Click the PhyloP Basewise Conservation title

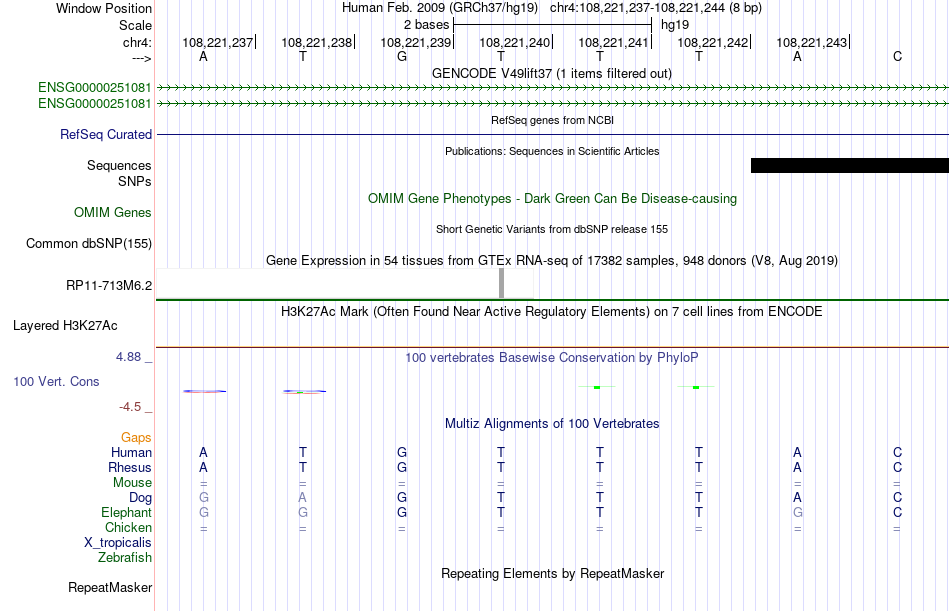pyautogui.click(x=552, y=358)
